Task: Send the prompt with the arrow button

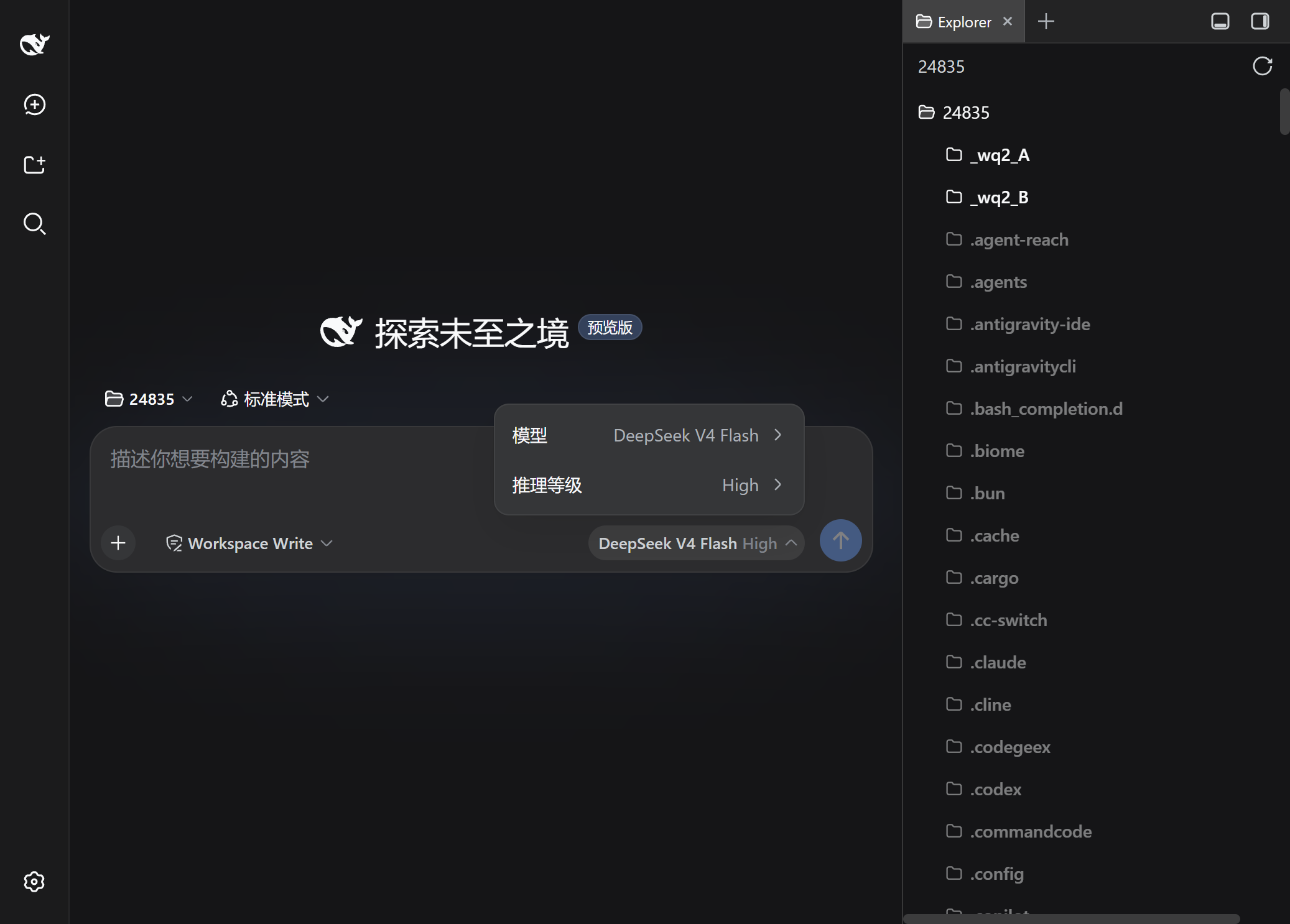Action: [x=840, y=540]
